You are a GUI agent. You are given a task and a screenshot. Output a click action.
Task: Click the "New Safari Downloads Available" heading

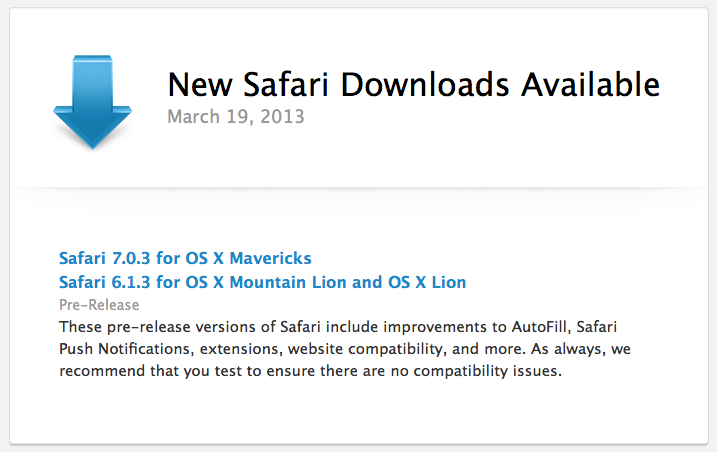(x=413, y=83)
